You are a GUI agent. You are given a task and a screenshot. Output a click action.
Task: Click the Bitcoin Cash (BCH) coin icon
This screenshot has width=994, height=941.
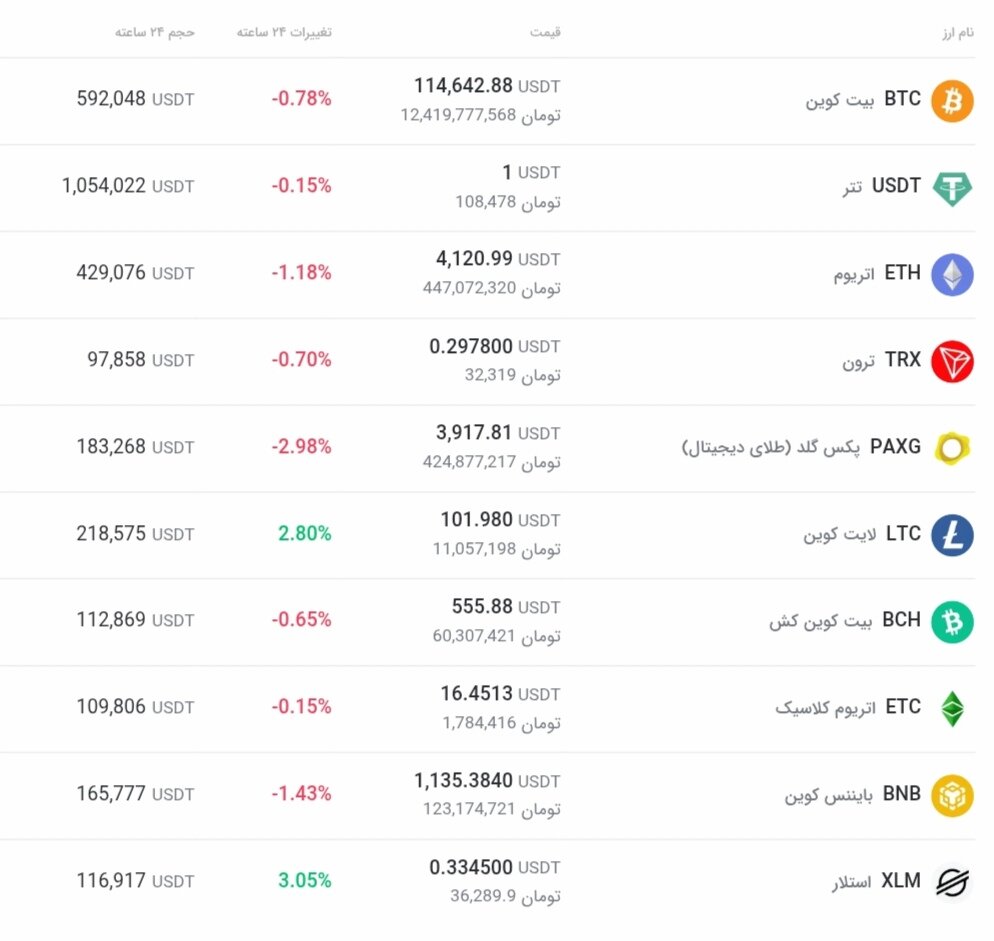point(951,621)
